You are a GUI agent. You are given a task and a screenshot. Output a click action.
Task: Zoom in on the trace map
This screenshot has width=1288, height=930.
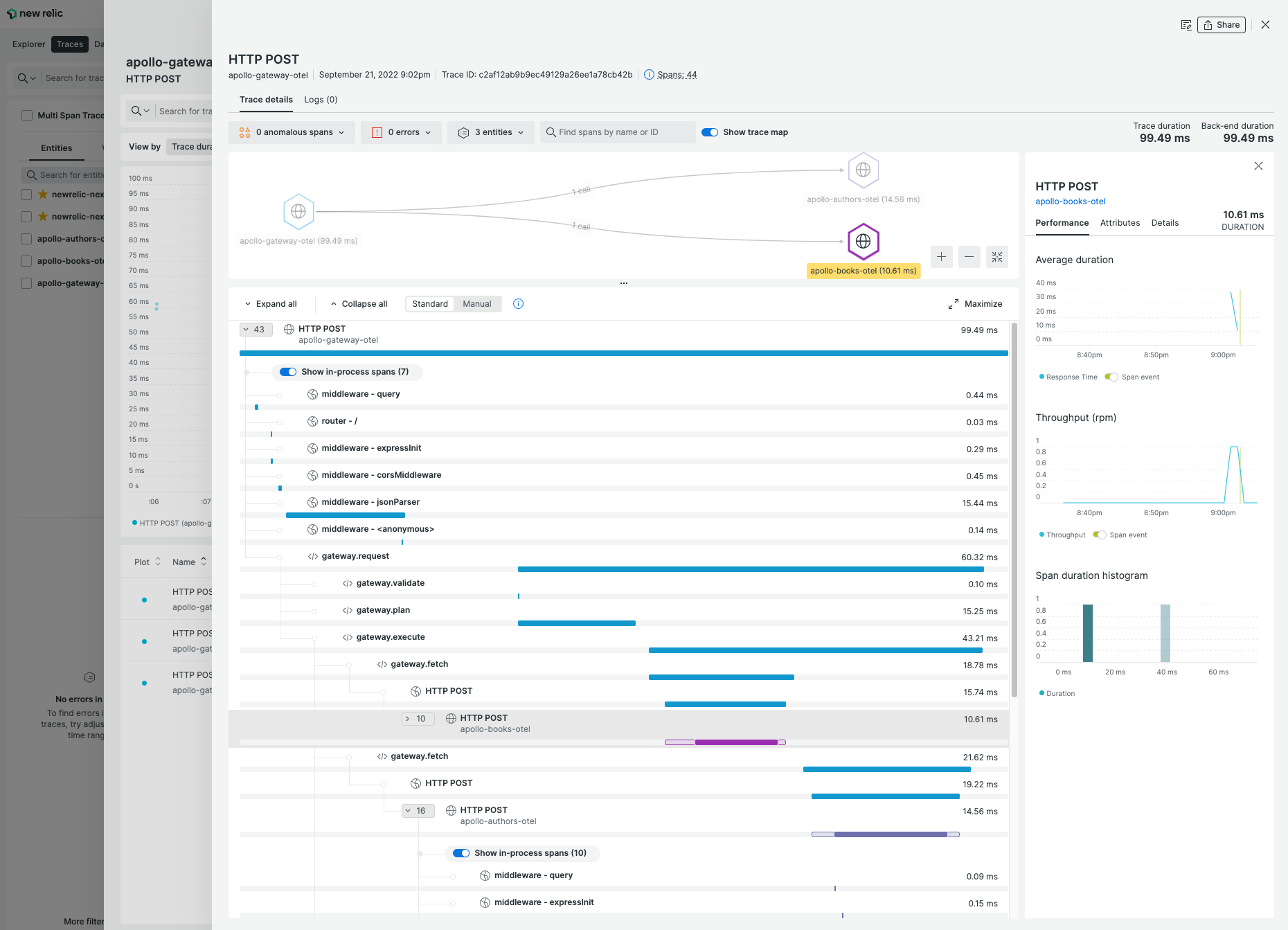pyautogui.click(x=941, y=257)
